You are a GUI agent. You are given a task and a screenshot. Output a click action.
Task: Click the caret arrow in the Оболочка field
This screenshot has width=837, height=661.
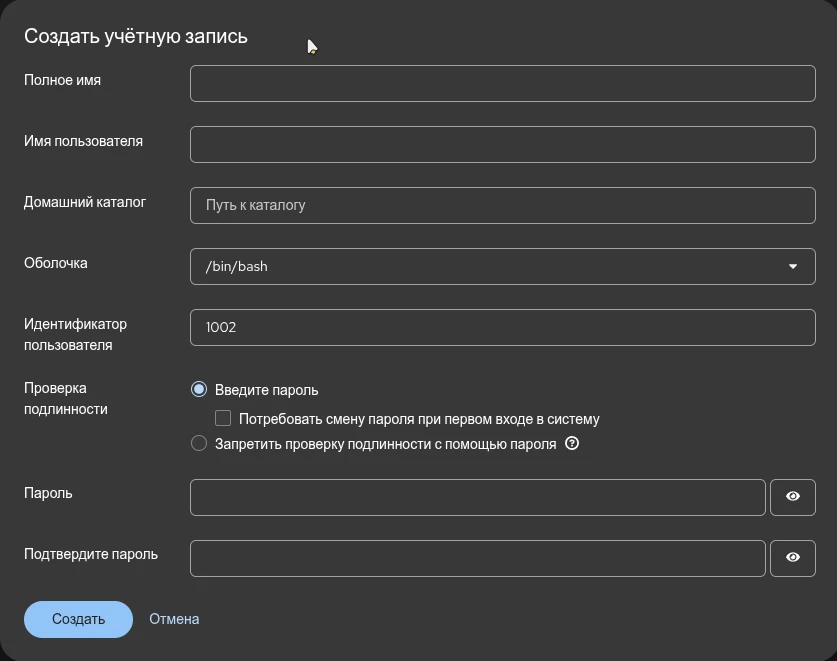tap(793, 267)
